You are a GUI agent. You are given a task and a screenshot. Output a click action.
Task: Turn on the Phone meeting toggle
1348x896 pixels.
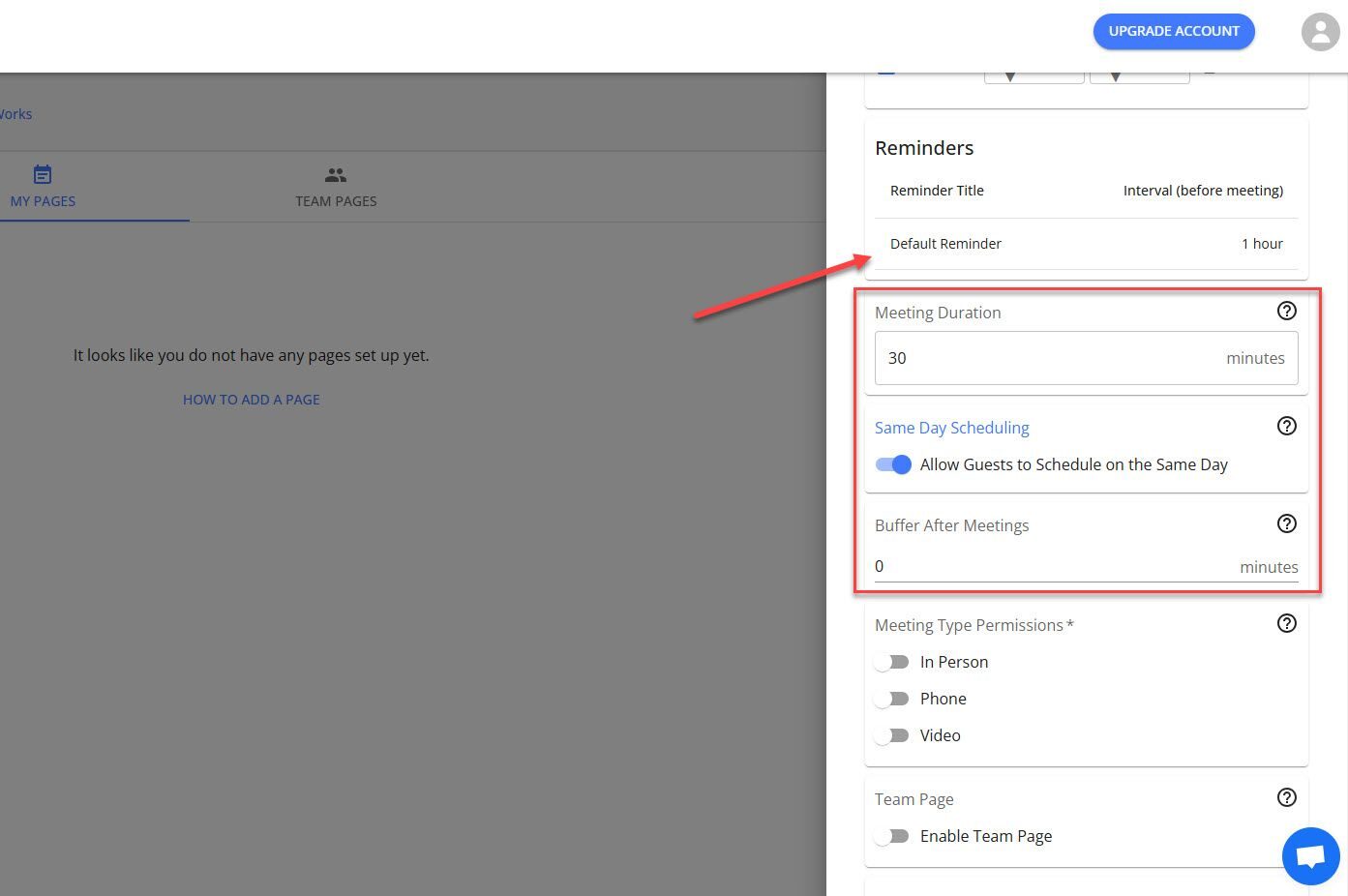(x=891, y=699)
